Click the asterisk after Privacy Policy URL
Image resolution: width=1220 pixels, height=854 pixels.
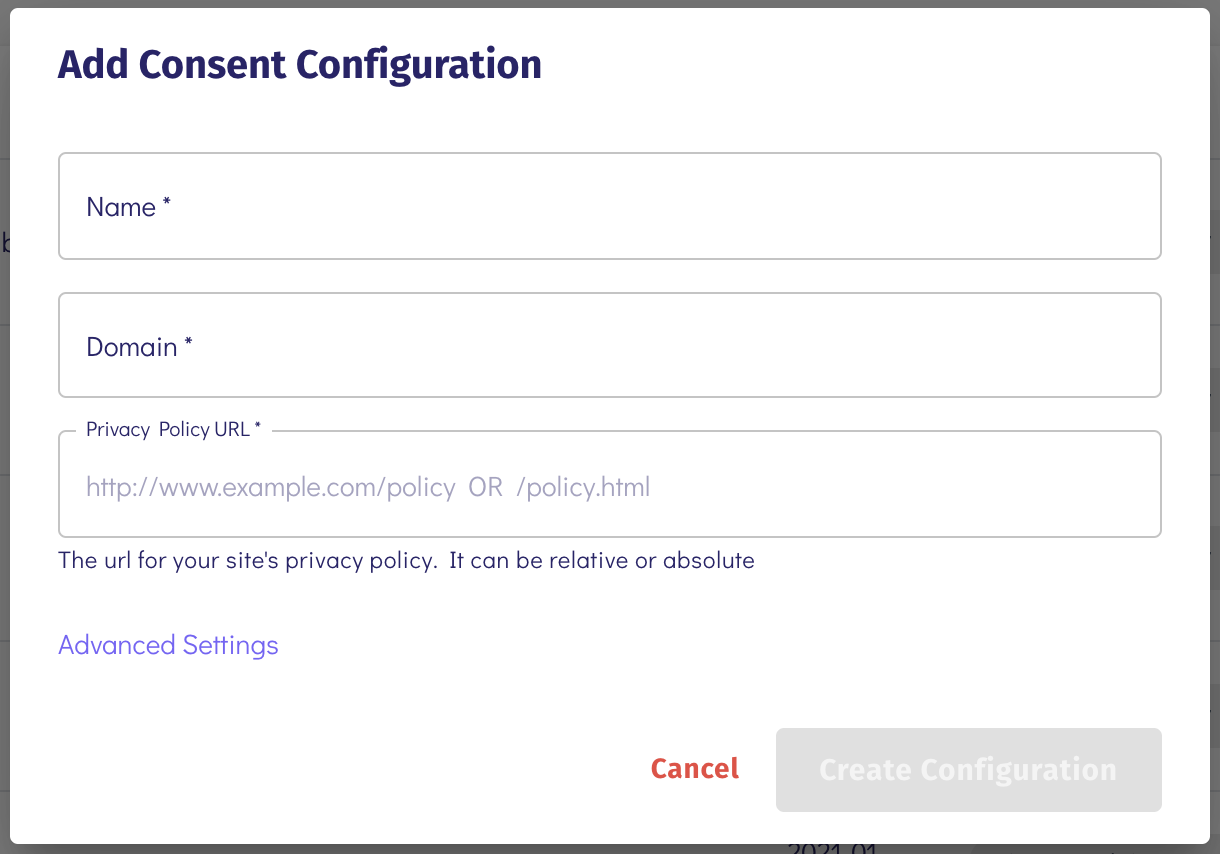click(x=257, y=427)
